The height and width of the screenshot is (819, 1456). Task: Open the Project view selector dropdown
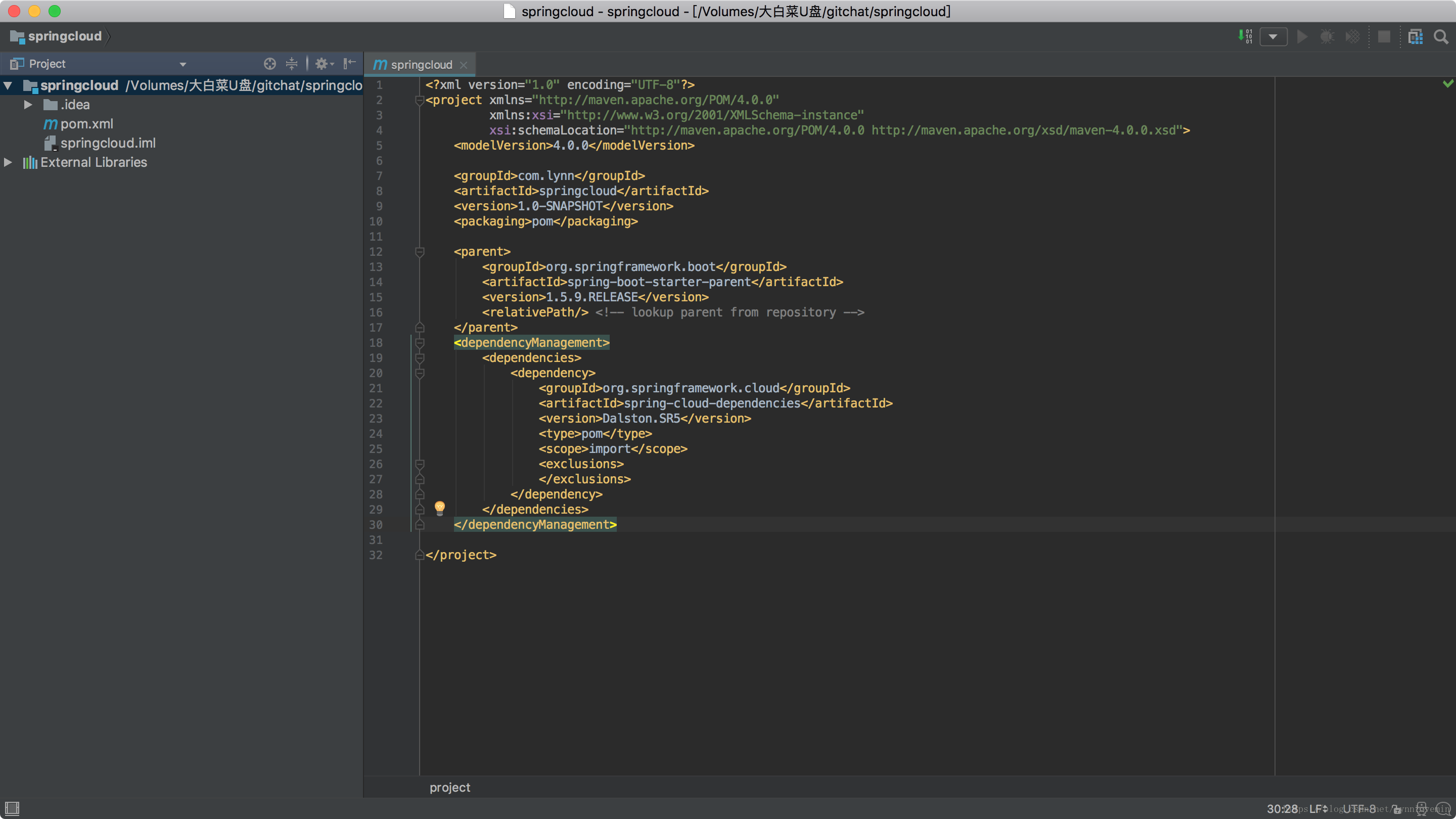tap(183, 64)
